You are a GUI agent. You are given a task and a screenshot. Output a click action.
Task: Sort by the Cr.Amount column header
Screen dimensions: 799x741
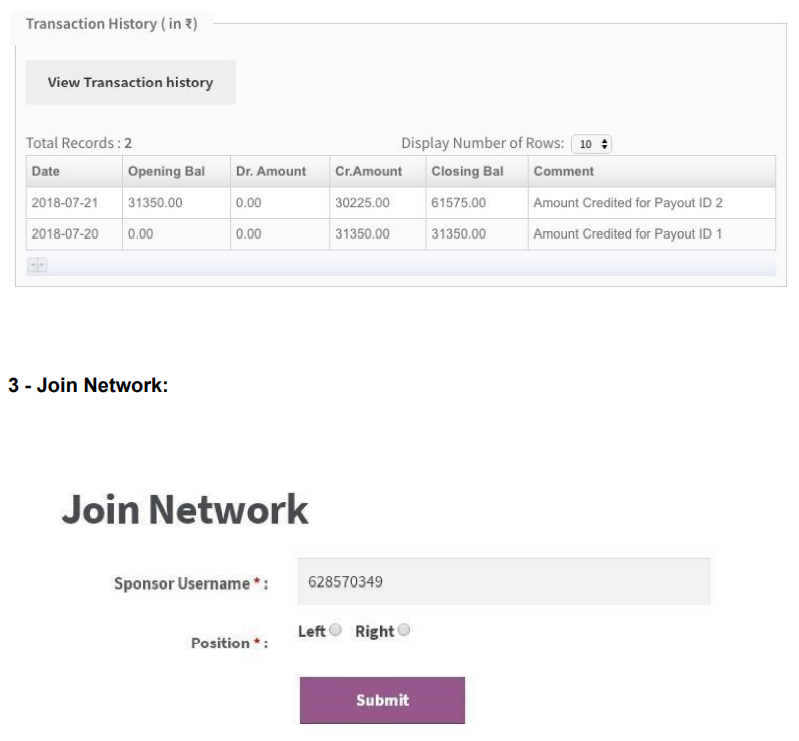pyautogui.click(x=378, y=171)
